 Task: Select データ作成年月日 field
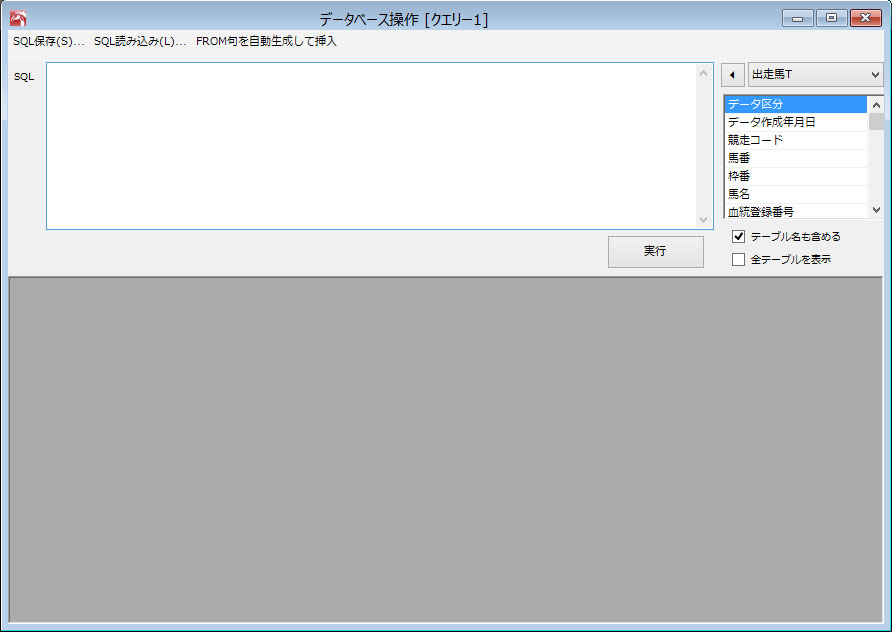796,122
